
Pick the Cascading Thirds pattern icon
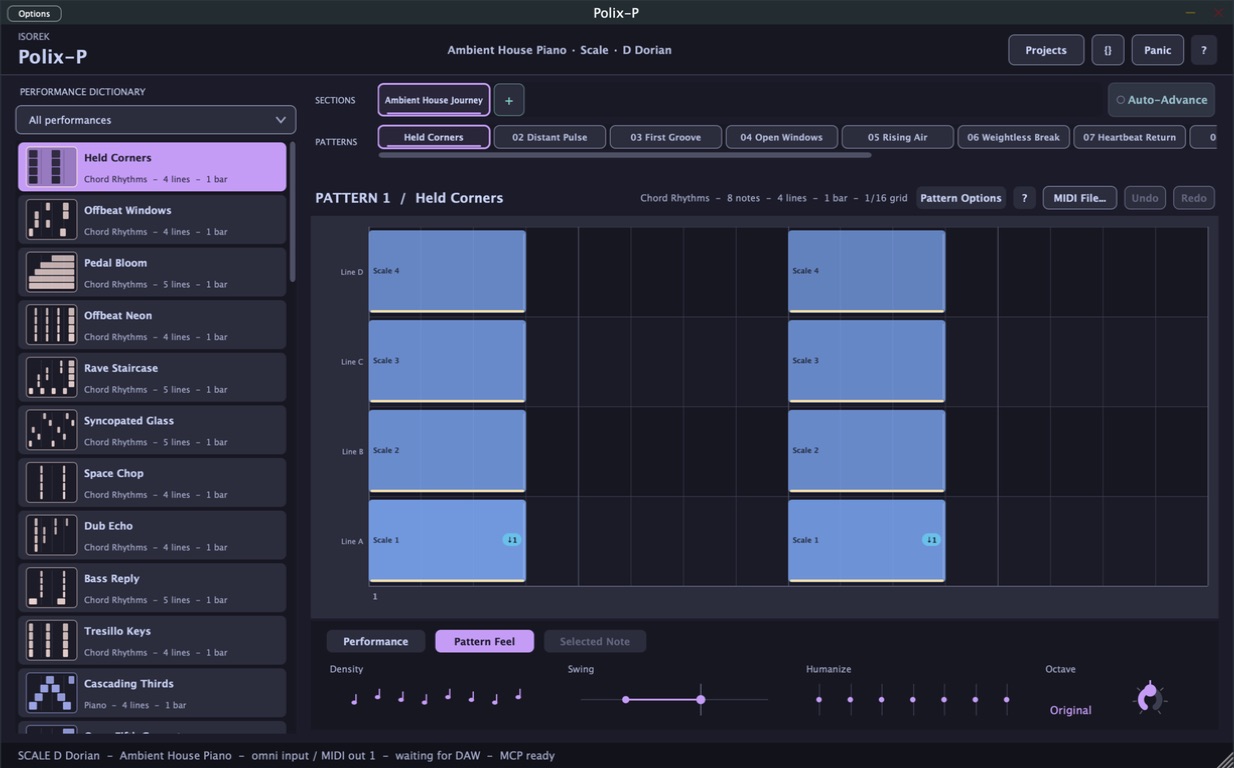(51, 693)
